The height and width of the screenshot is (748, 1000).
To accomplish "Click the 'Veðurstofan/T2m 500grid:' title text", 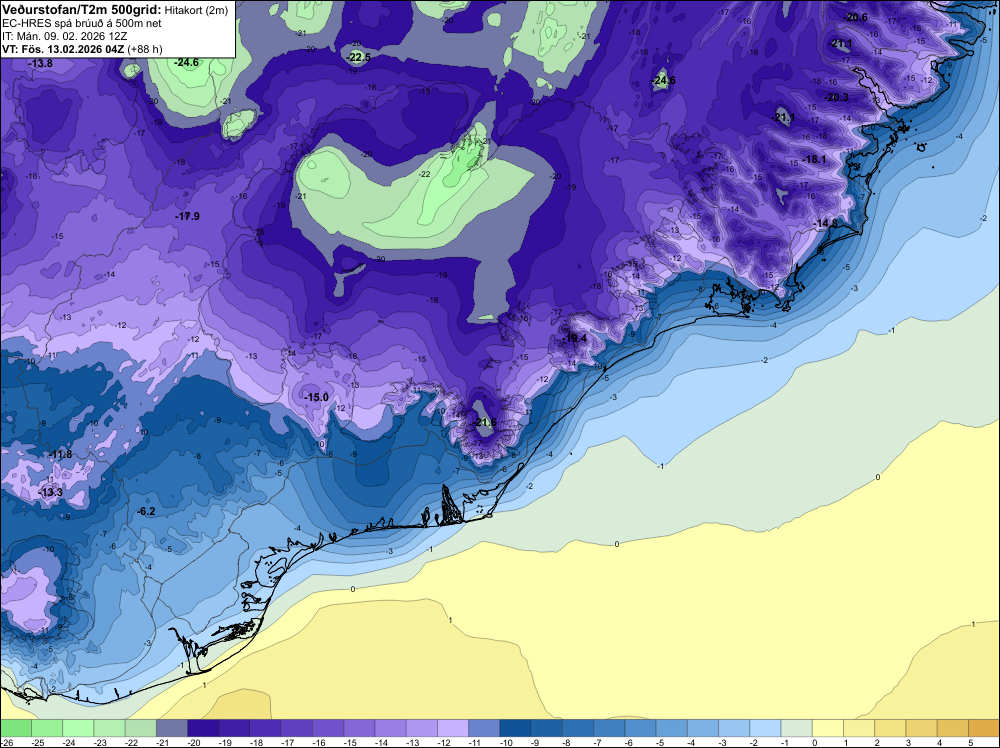I will 81,9.
